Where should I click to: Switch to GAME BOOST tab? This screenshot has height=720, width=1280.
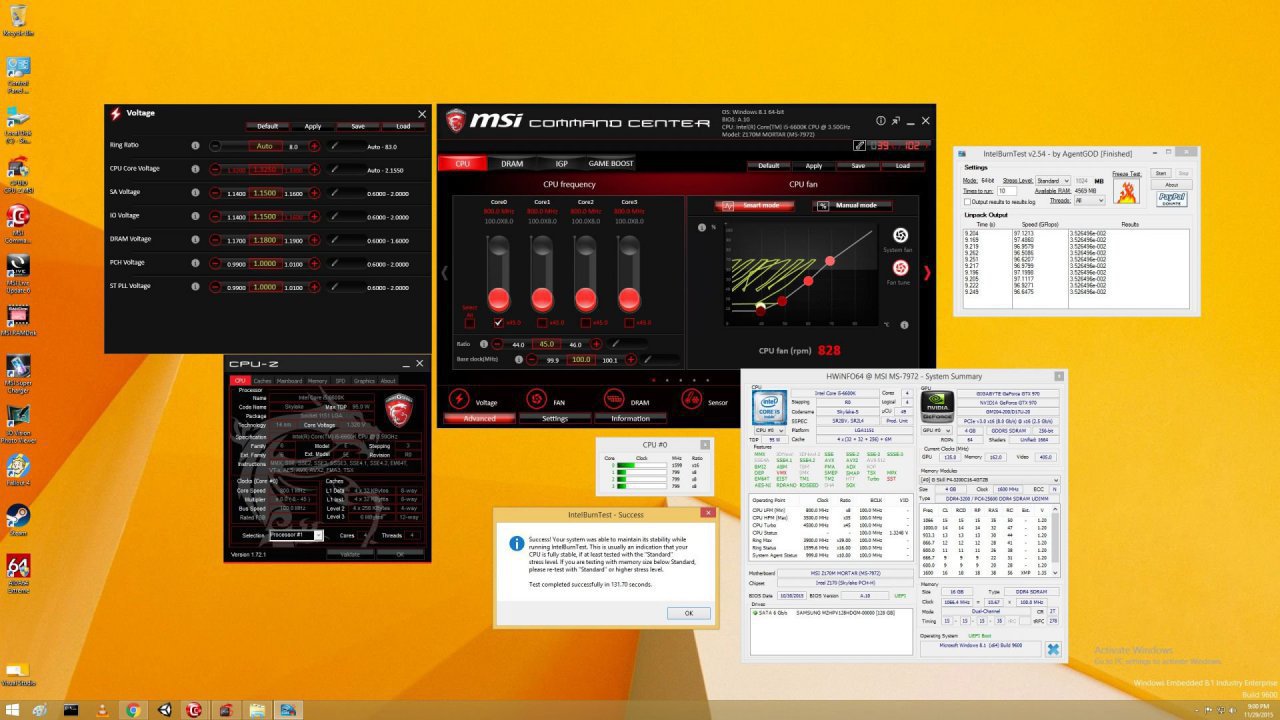click(610, 163)
